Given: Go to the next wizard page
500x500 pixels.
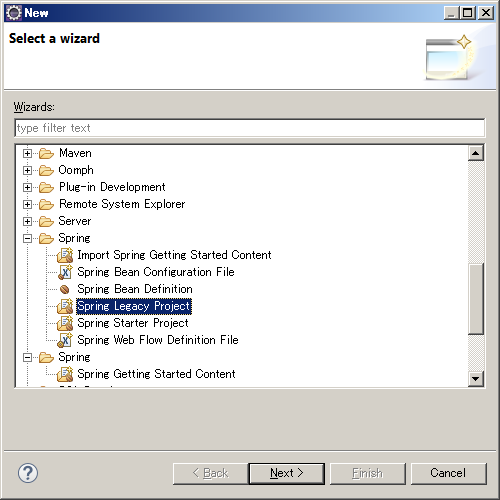Looking at the screenshot, I should click(287, 473).
